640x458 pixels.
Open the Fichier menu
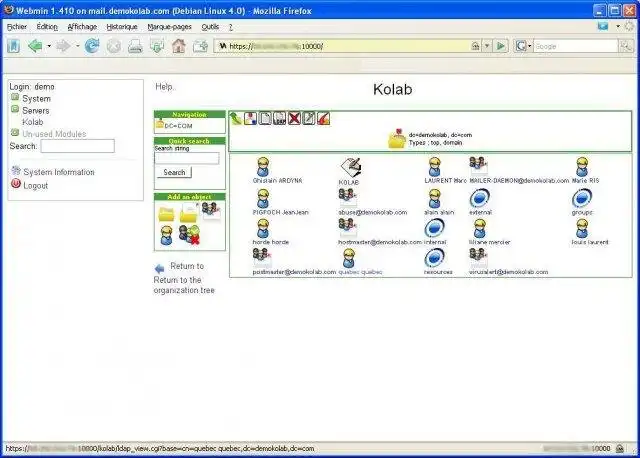(x=17, y=27)
